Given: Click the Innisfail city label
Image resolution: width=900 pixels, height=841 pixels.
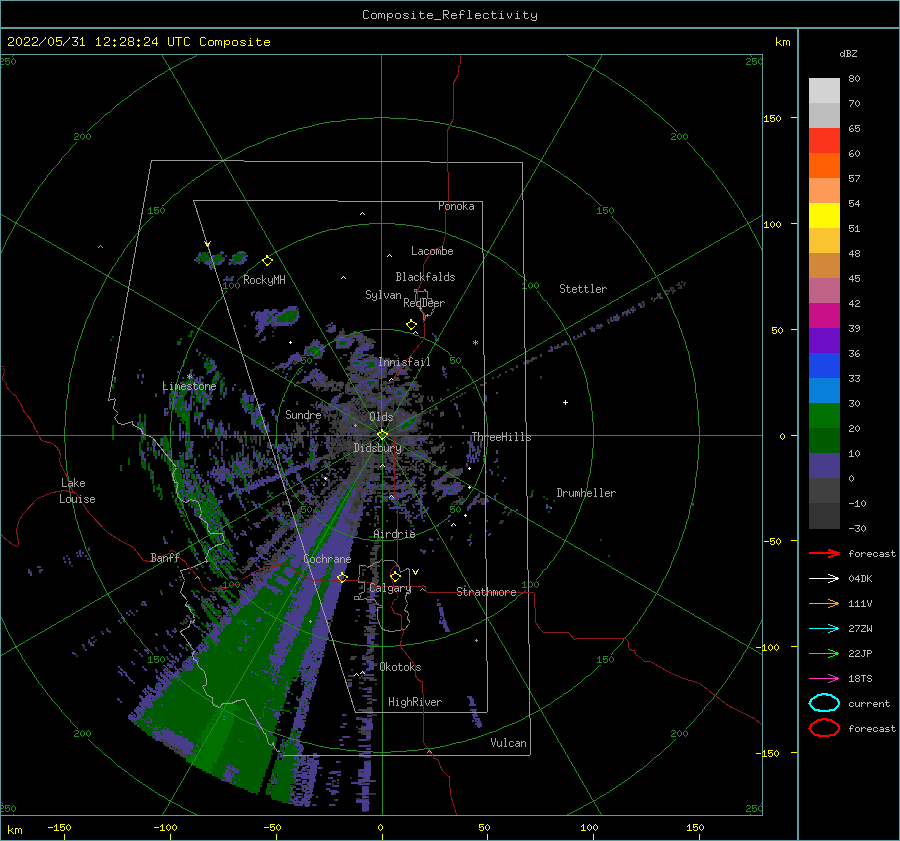Looking at the screenshot, I should pos(404,362).
